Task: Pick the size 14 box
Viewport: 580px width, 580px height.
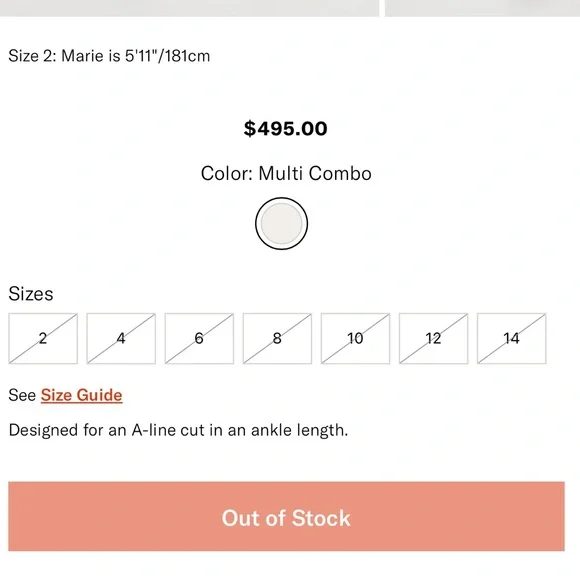Action: pyautogui.click(x=511, y=338)
